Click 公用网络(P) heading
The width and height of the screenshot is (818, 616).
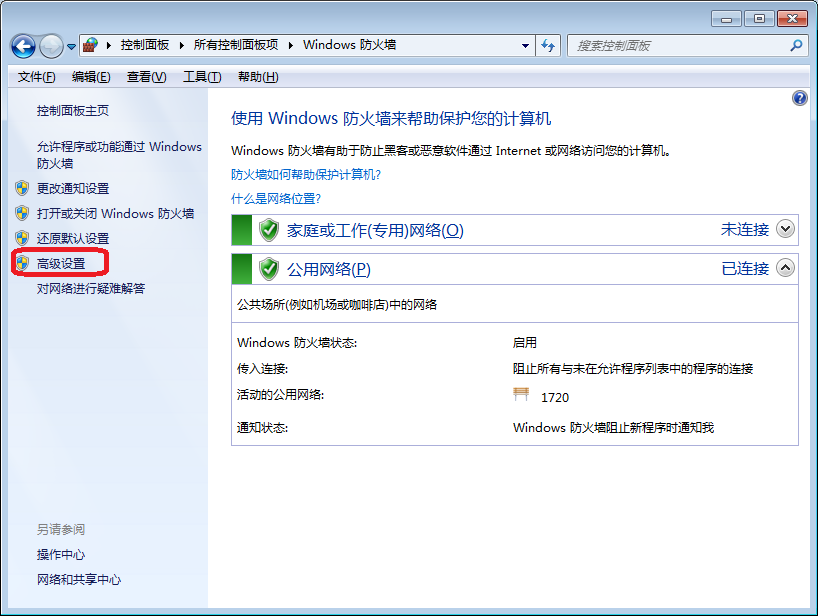click(329, 269)
